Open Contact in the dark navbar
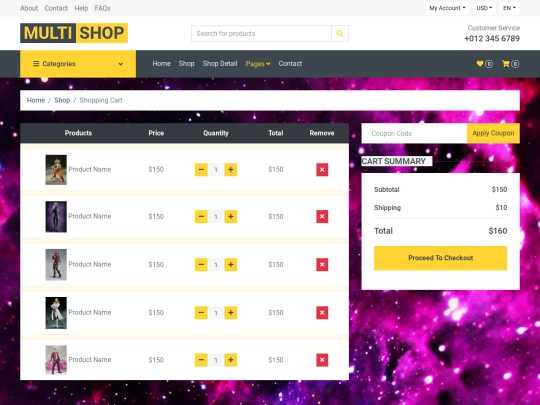Screen dimensions: 540x405 click(290, 64)
